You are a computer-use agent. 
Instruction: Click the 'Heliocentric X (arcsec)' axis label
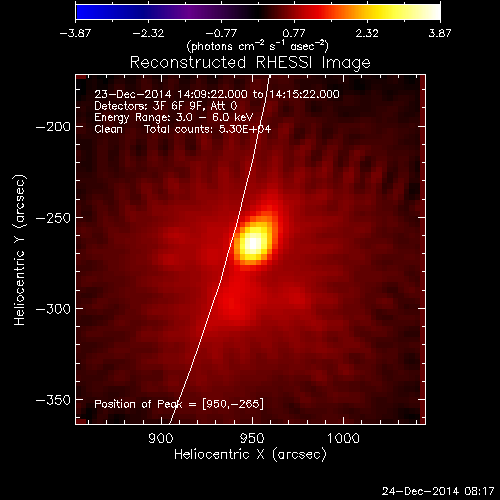click(x=250, y=455)
